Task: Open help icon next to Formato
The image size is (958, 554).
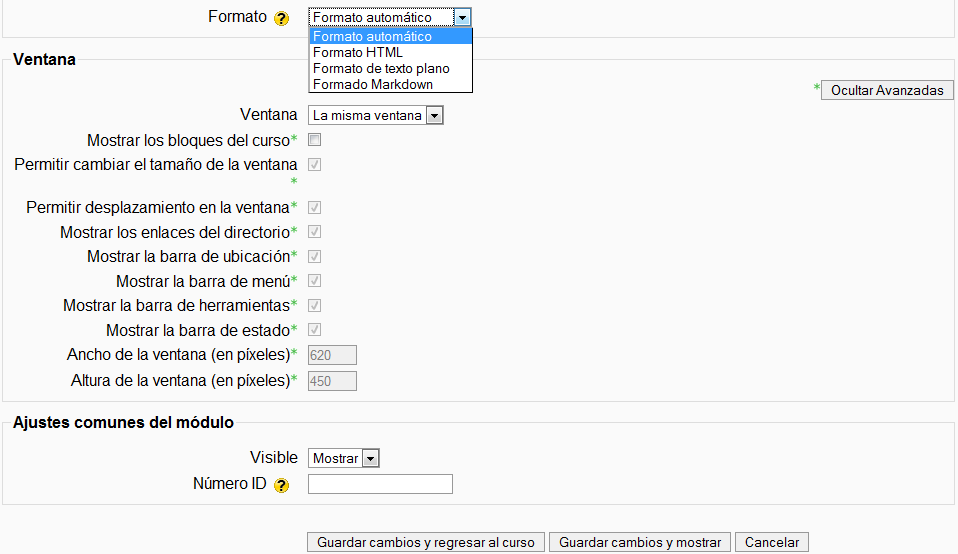Action: click(281, 18)
